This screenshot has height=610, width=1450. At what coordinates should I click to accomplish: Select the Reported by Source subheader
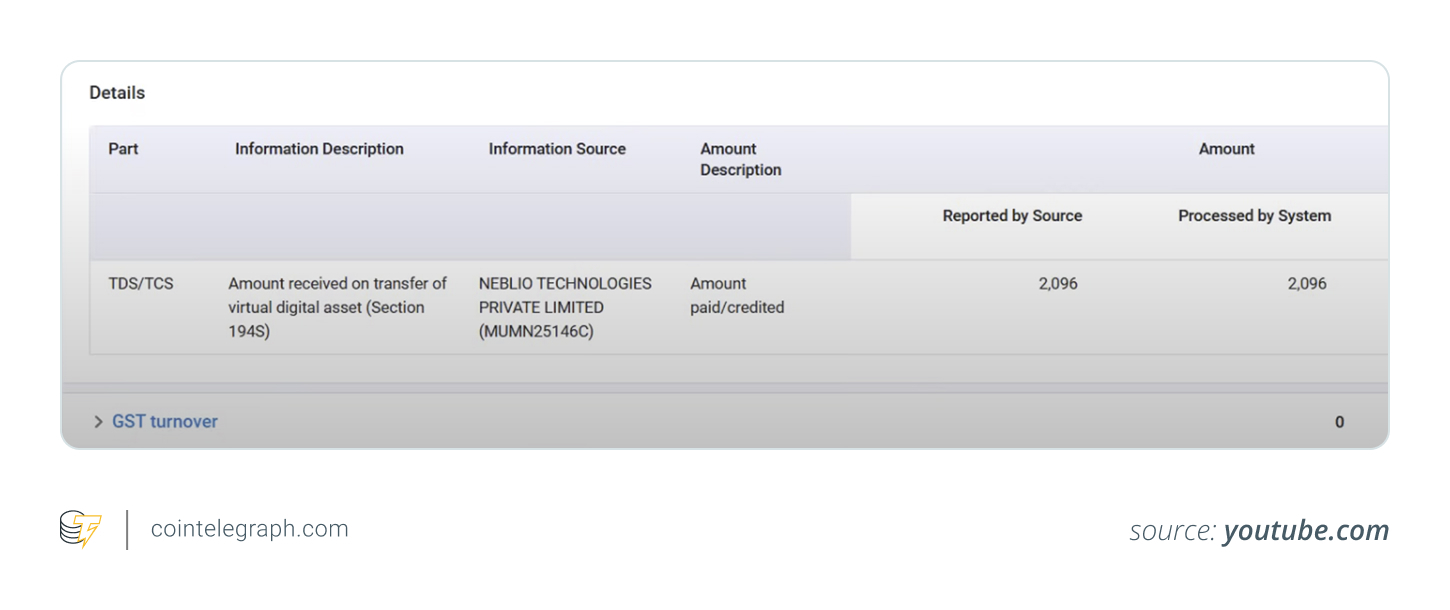1011,215
